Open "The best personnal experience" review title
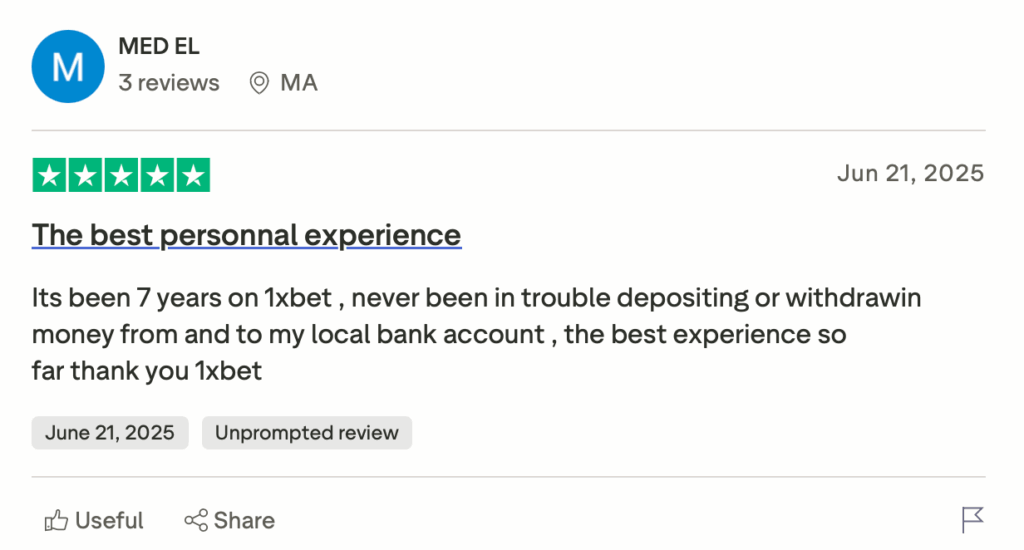 (x=246, y=235)
